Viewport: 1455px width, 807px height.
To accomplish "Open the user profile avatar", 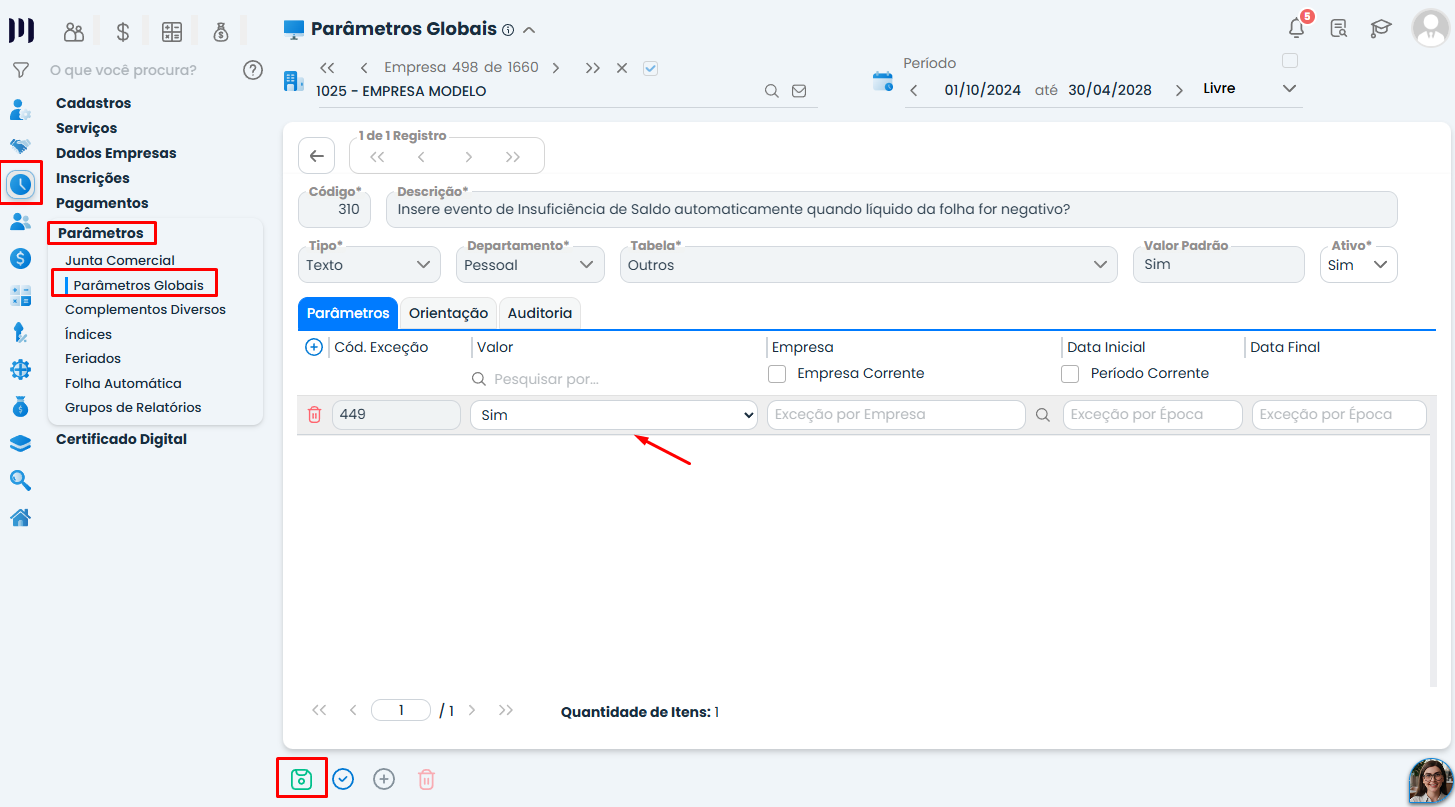I will tap(1430, 27).
